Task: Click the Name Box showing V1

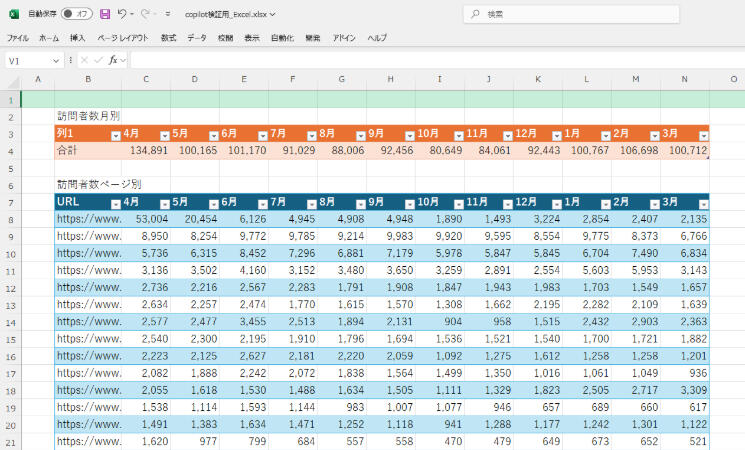Action: pos(28,60)
